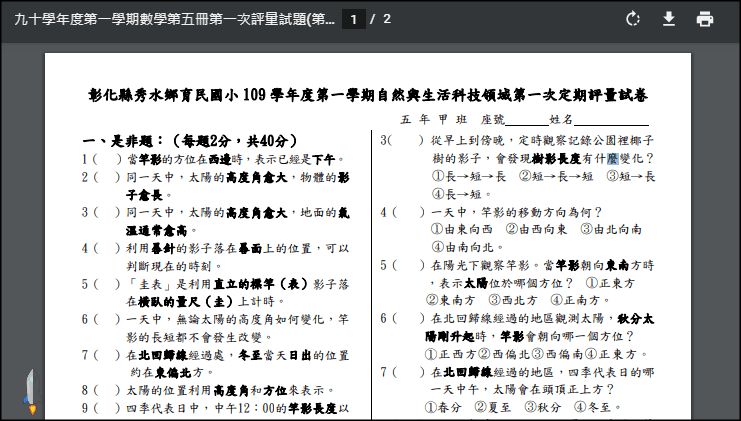Click option ③西北方
This screenshot has height=421, width=741.
click(x=512, y=301)
